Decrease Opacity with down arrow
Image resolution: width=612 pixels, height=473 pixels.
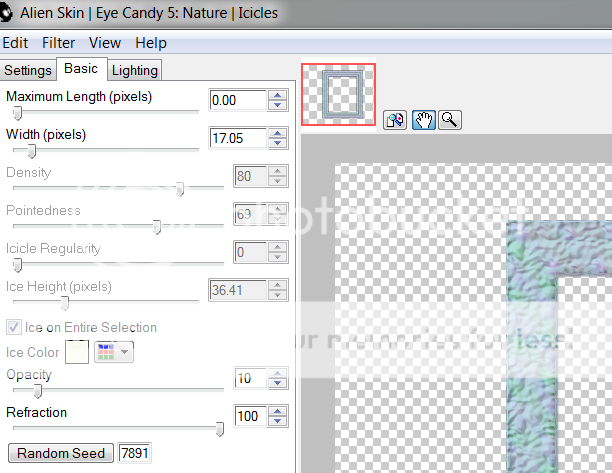coord(278,383)
